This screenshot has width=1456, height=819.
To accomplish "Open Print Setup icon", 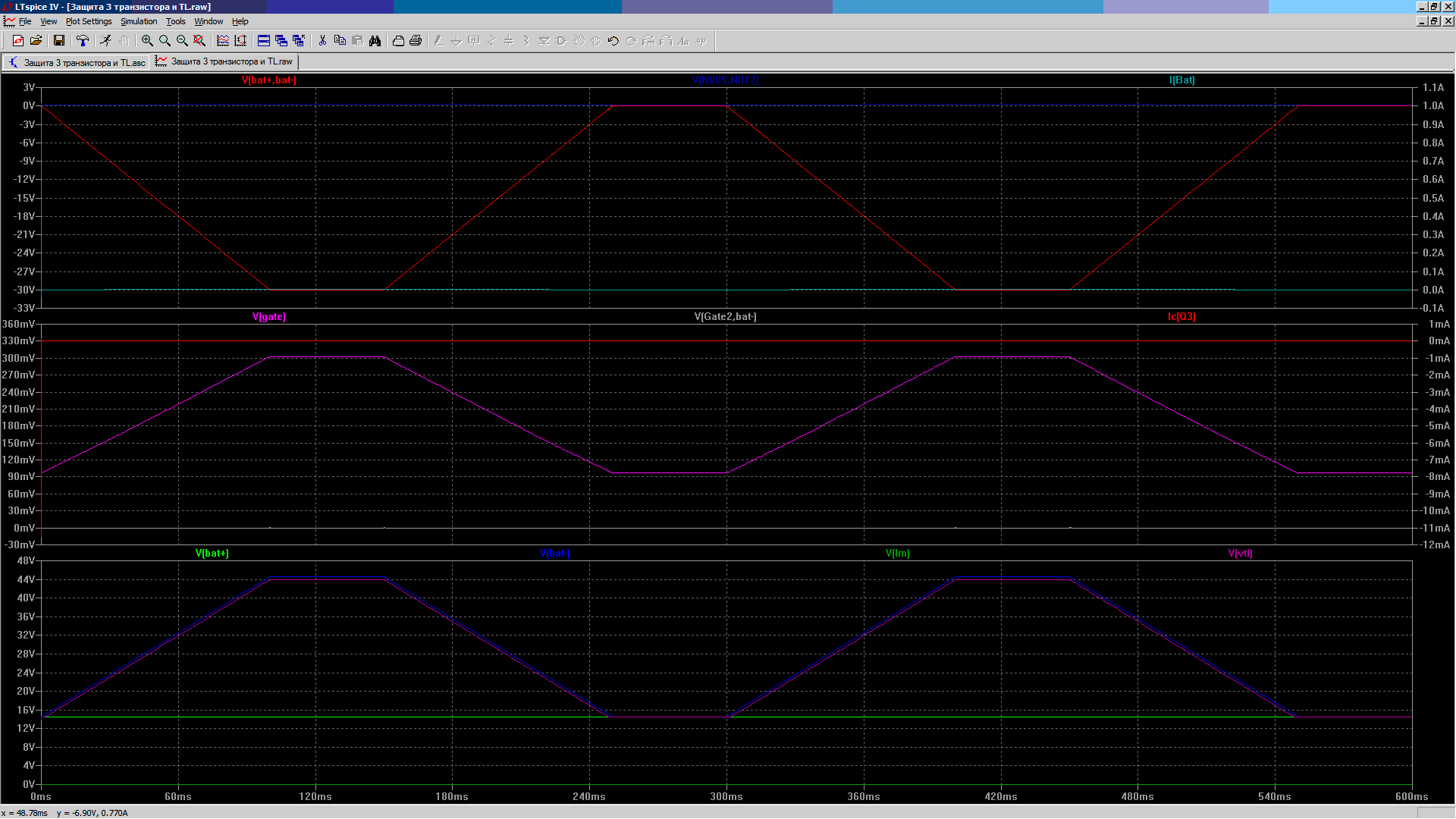I will [x=398, y=41].
